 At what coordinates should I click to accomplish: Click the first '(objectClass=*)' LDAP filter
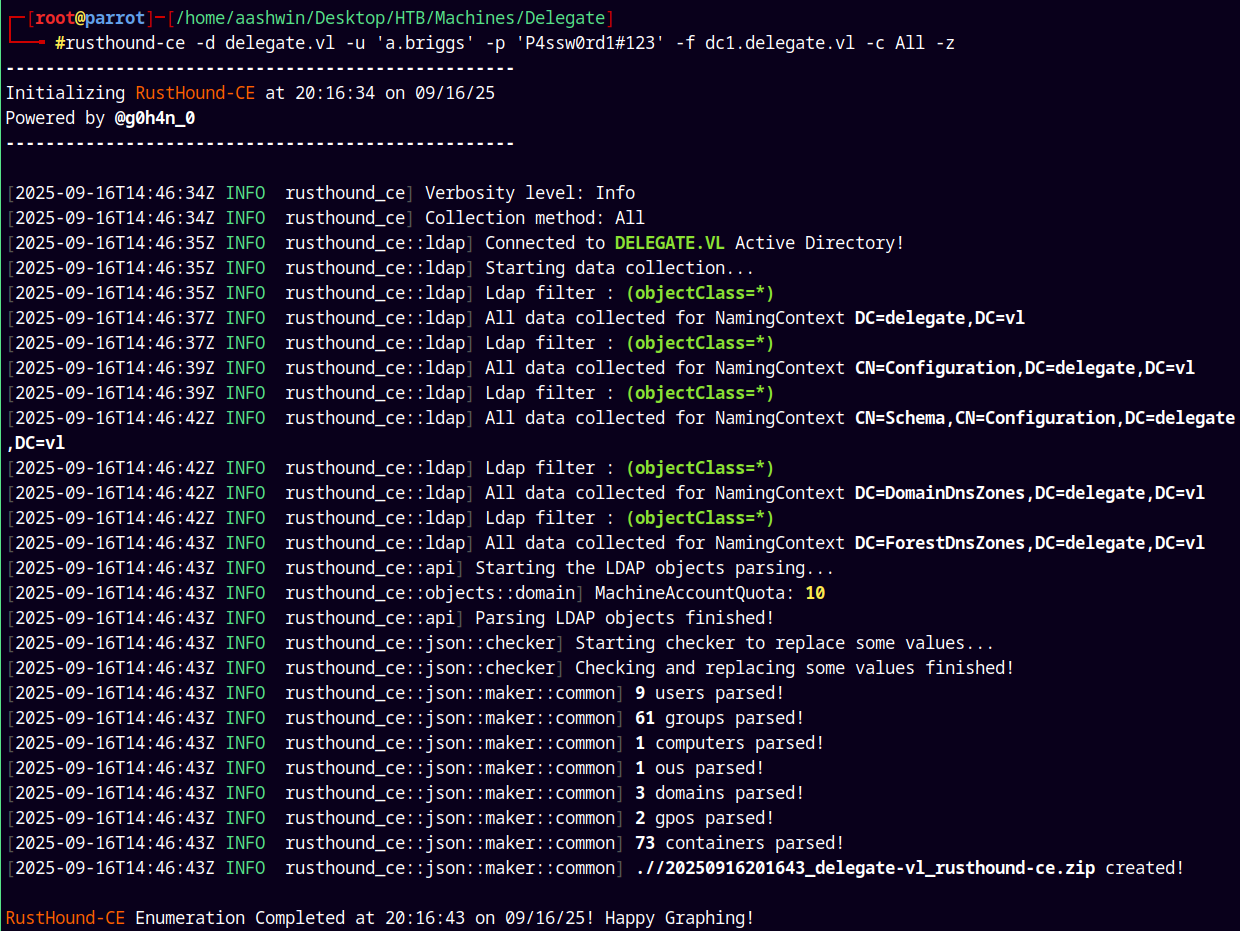700,293
